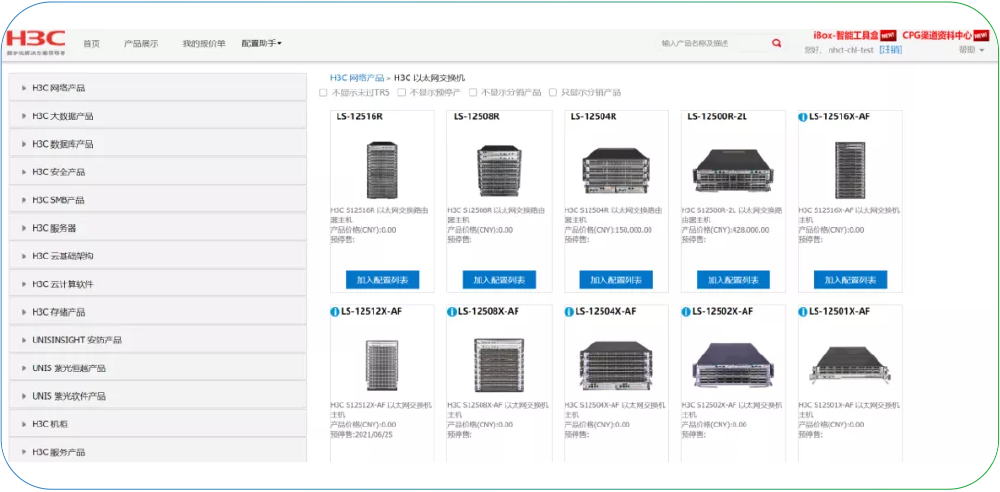Screen dimensions: 1000x492
Task: Click LS-12500R-2L product image
Action: coord(733,171)
